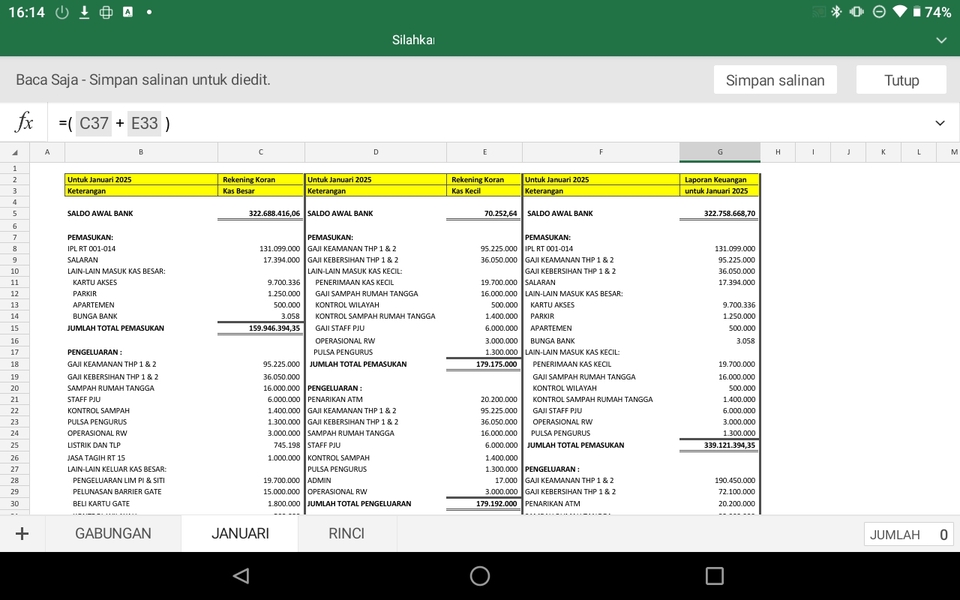Select the JANUARI sheet tab

[x=240, y=534]
